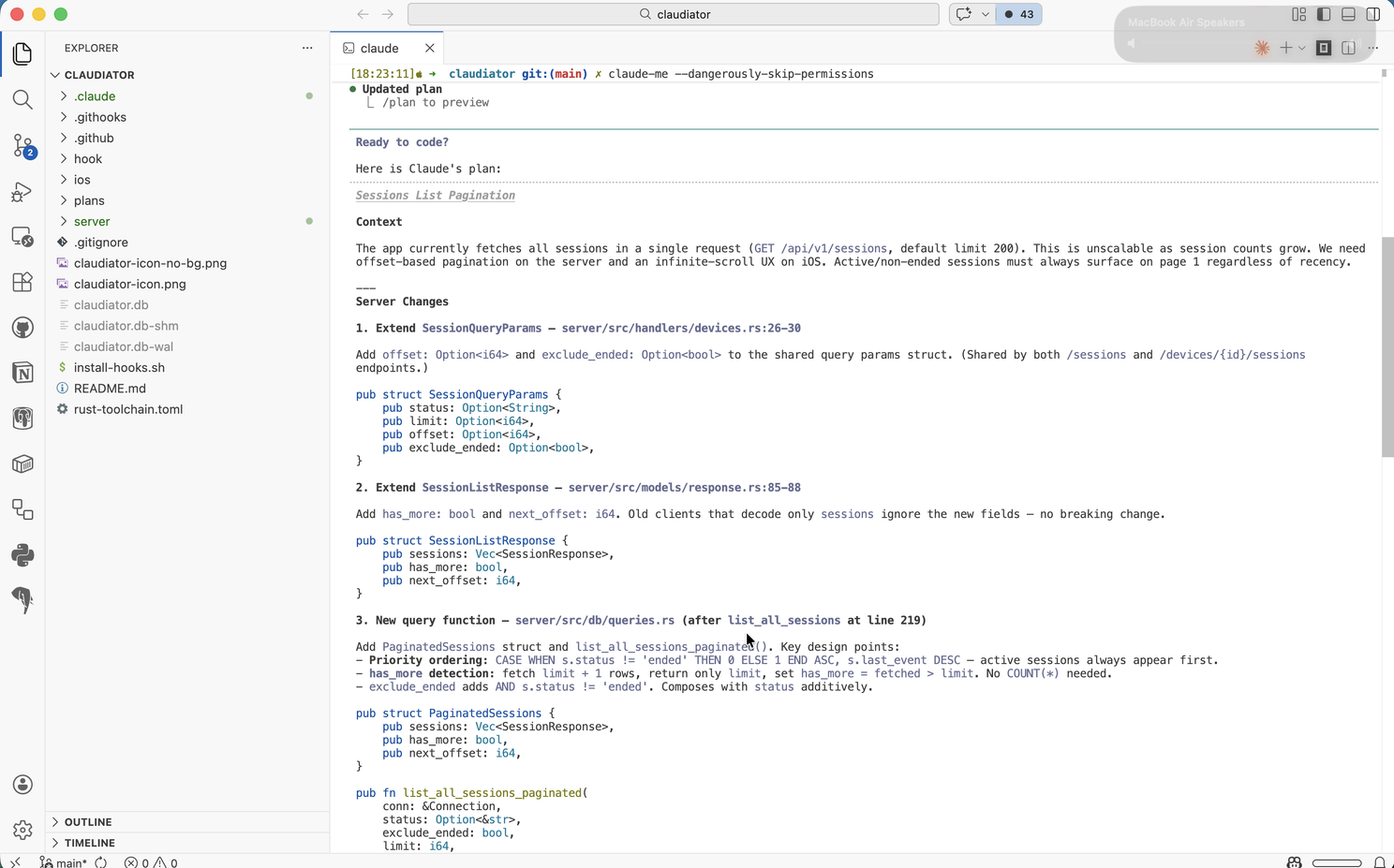
Task: Open the Python icon in activity bar
Action: click(x=22, y=554)
